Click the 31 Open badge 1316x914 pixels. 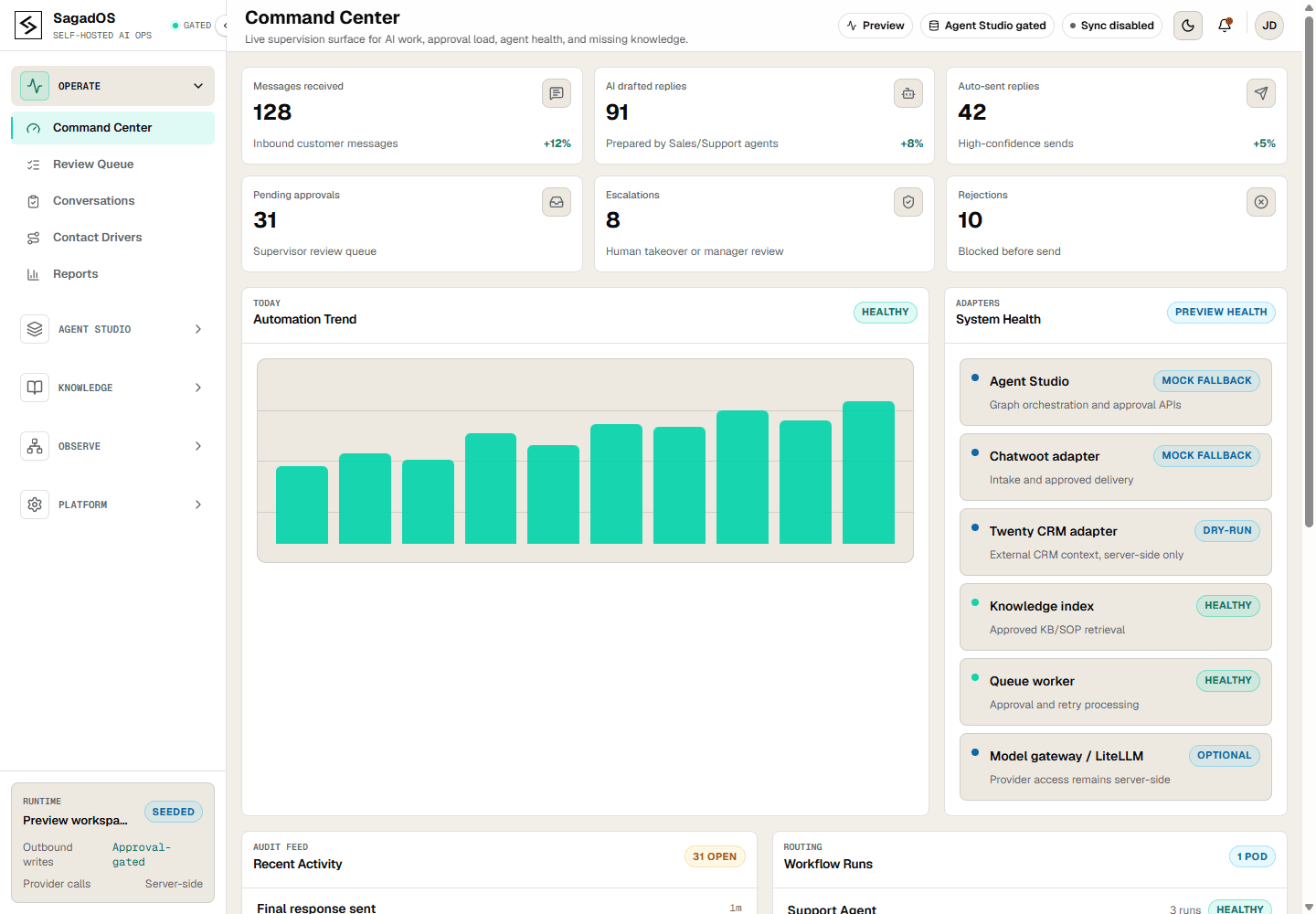point(715,857)
